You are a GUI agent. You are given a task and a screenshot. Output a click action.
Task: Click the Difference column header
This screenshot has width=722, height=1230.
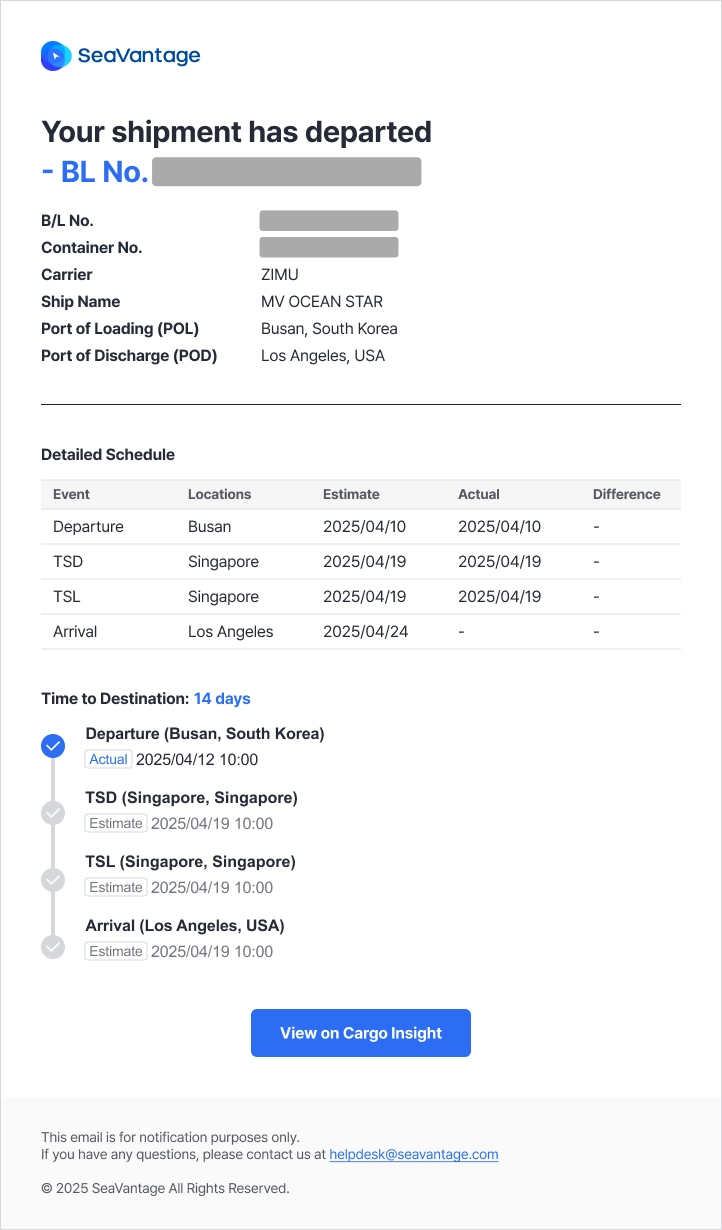pyautogui.click(x=626, y=494)
